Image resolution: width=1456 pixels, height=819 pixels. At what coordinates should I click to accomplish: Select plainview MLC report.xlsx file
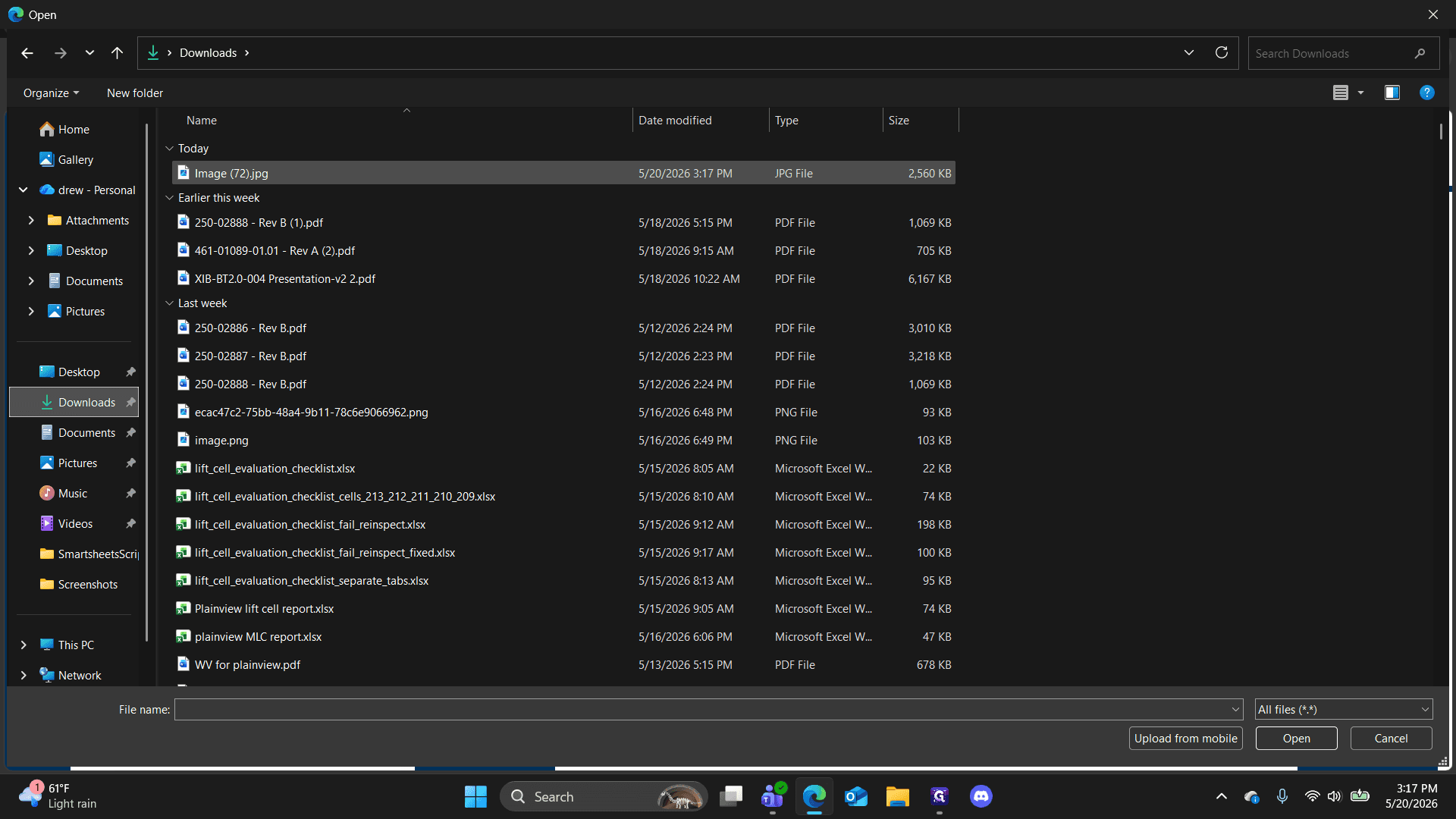563,637
